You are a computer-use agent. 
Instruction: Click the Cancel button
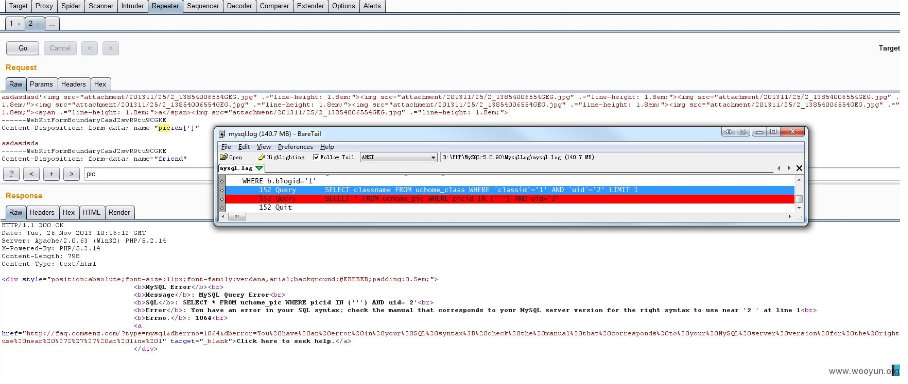(60, 48)
